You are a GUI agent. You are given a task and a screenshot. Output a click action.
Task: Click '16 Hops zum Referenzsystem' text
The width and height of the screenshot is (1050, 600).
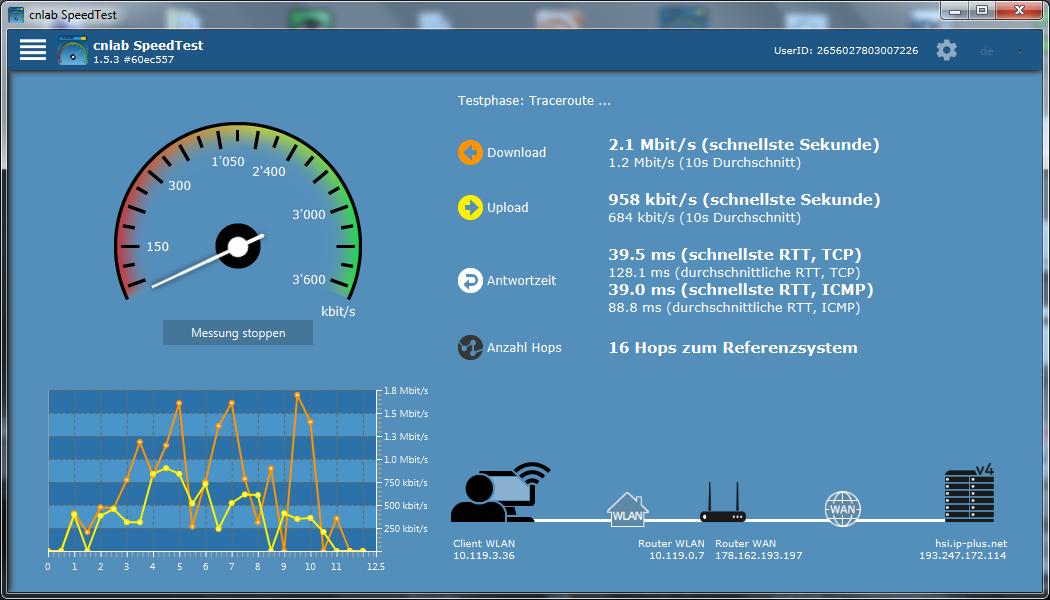click(x=733, y=348)
